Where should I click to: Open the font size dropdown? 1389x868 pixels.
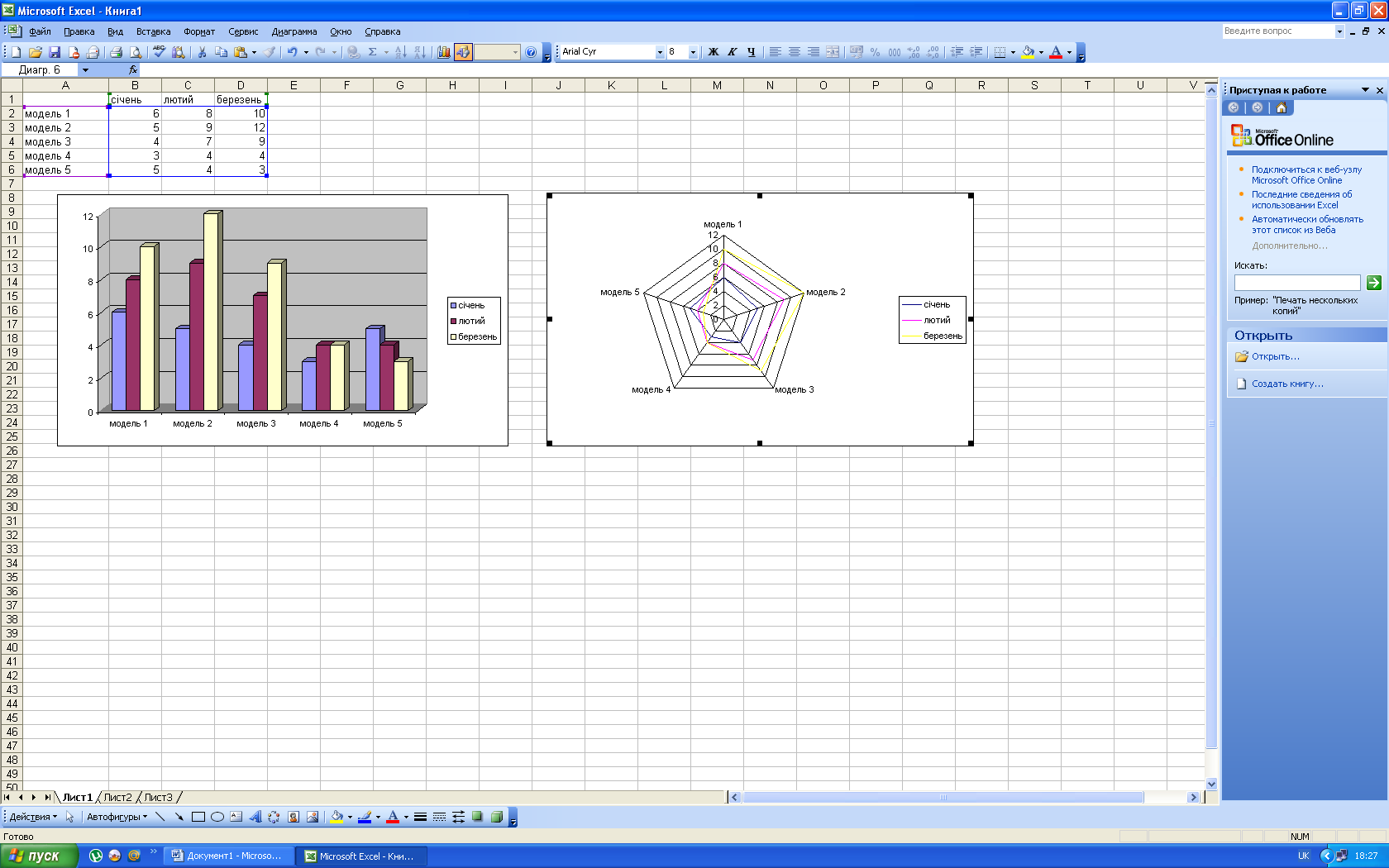(x=693, y=52)
